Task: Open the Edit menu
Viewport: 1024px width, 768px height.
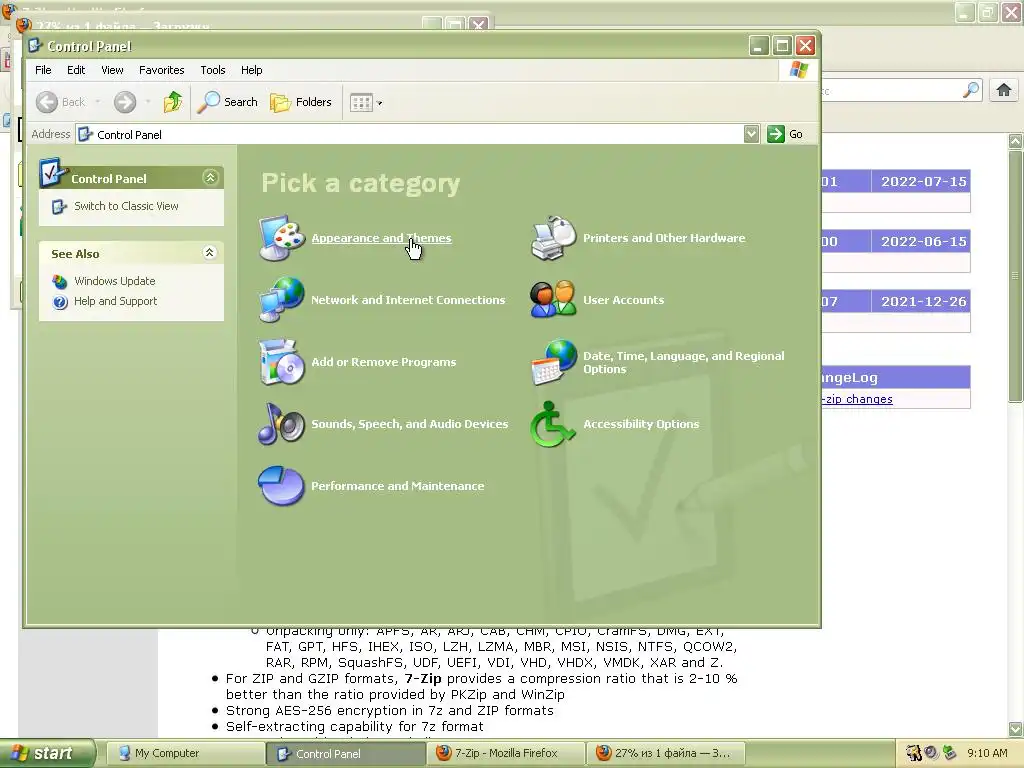Action: click(76, 70)
